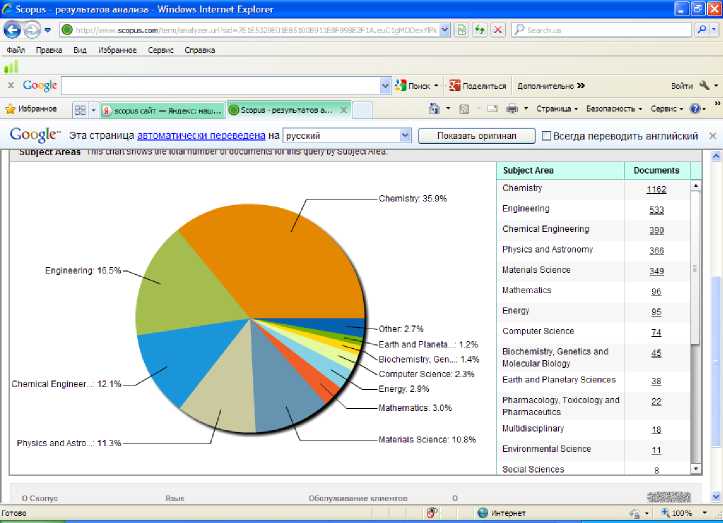Click the blue Help question mark icon
This screenshot has height=523, width=723.
695,109
